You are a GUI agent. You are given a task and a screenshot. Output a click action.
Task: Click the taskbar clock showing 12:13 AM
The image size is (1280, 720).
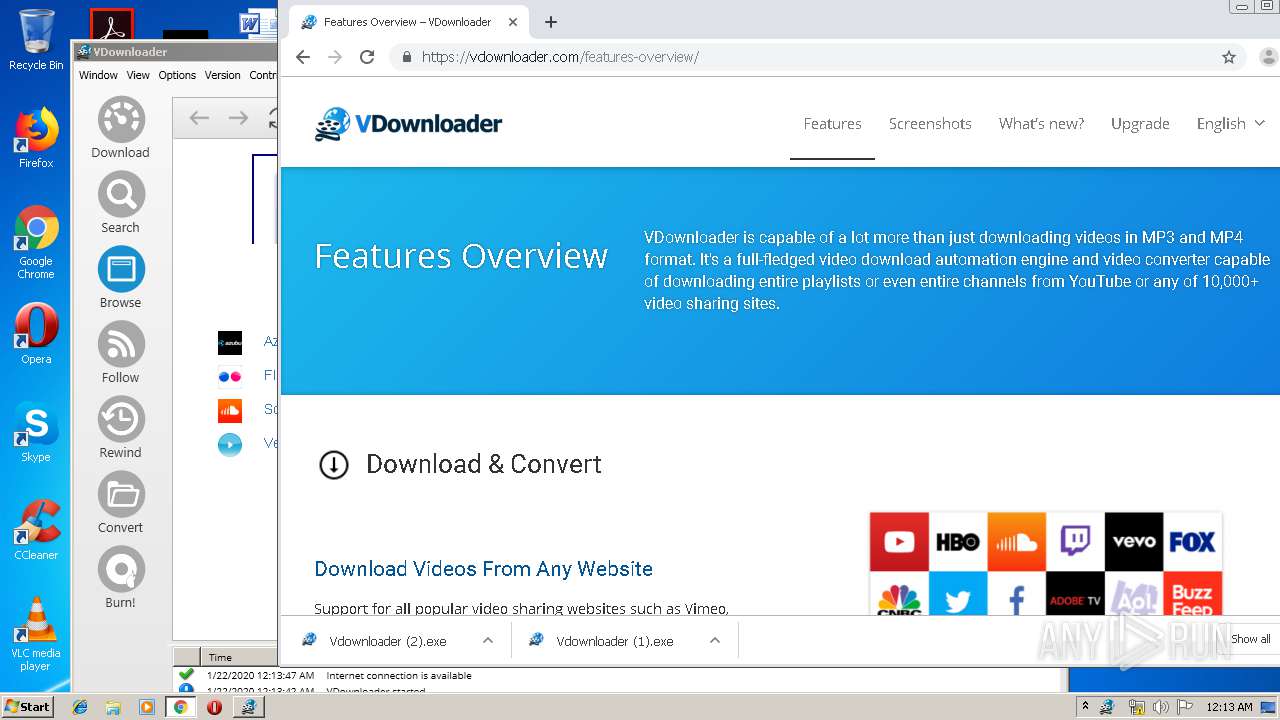(x=1229, y=707)
